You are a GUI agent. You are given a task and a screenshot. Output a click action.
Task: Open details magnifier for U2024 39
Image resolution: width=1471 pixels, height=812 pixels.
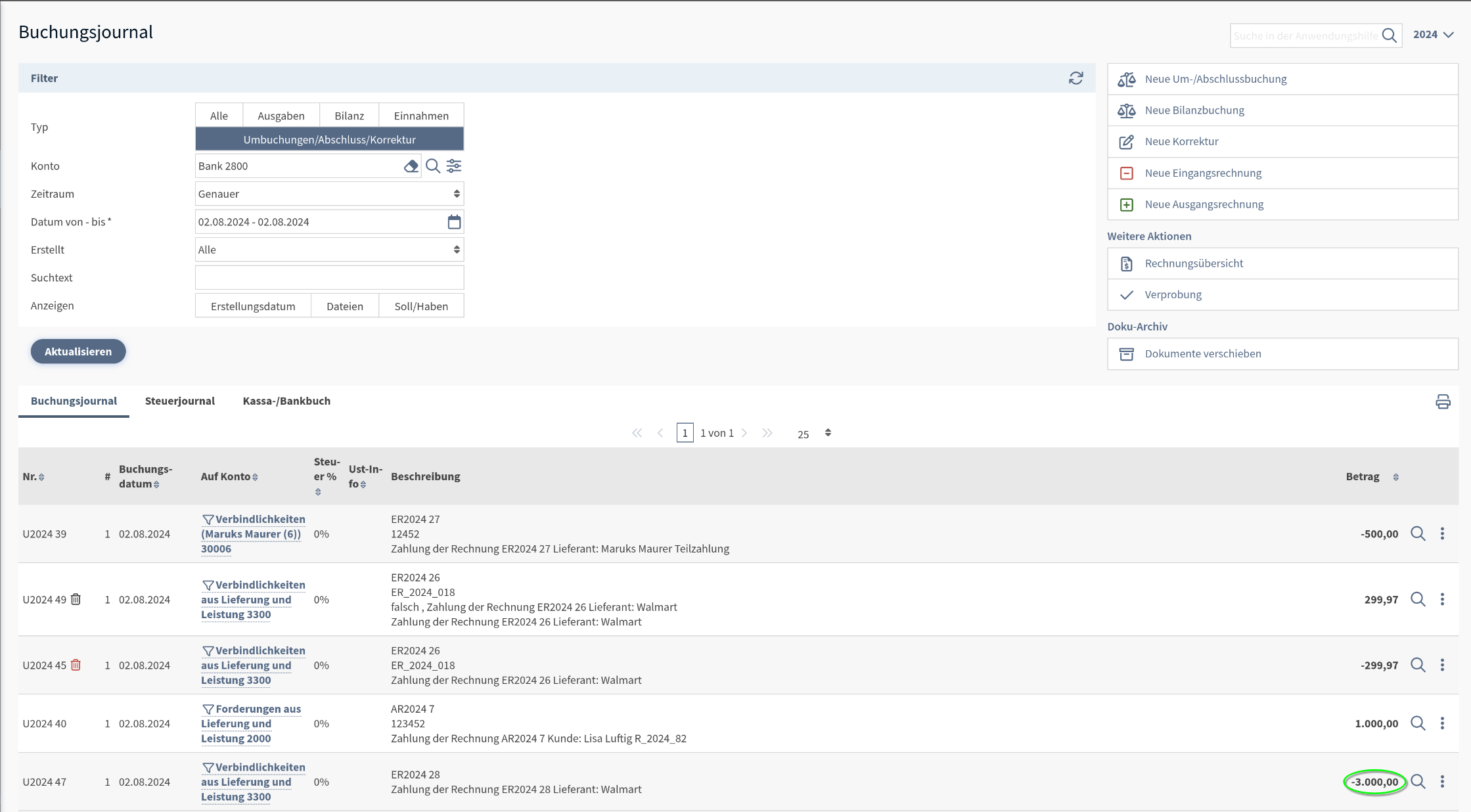[1418, 533]
